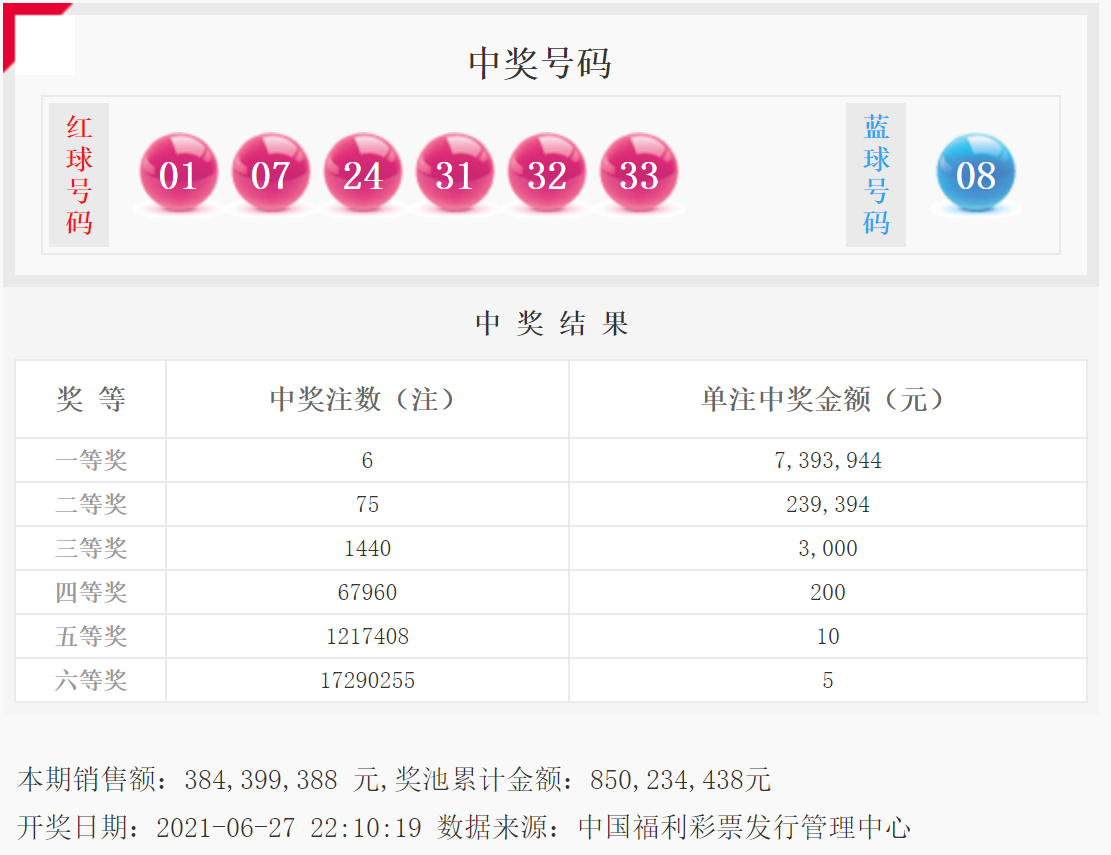
Task: Click the 六等奖 winner count 17290255
Action: pos(367,681)
